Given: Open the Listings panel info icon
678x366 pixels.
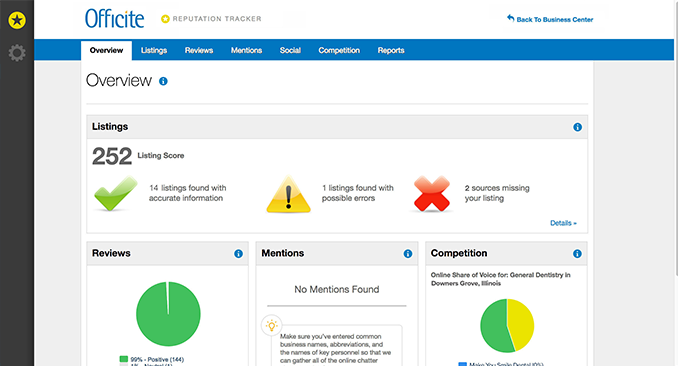Looking at the screenshot, I should click(577, 127).
